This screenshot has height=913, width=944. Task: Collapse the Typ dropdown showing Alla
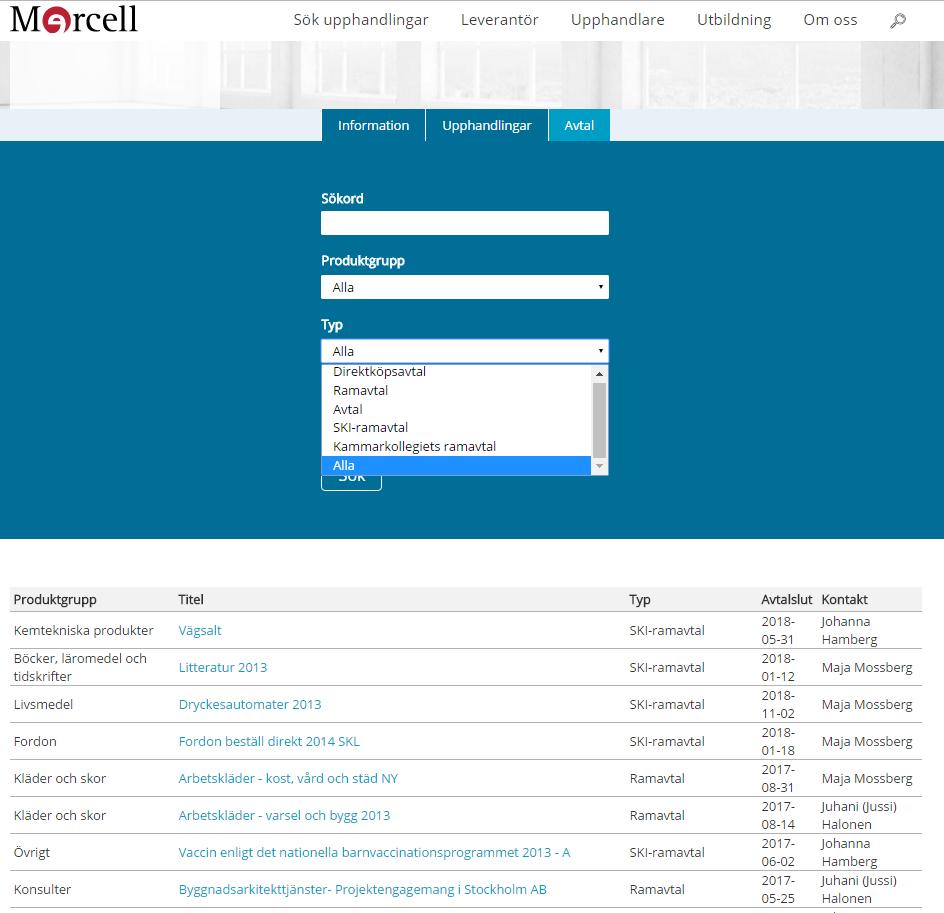[x=465, y=351]
